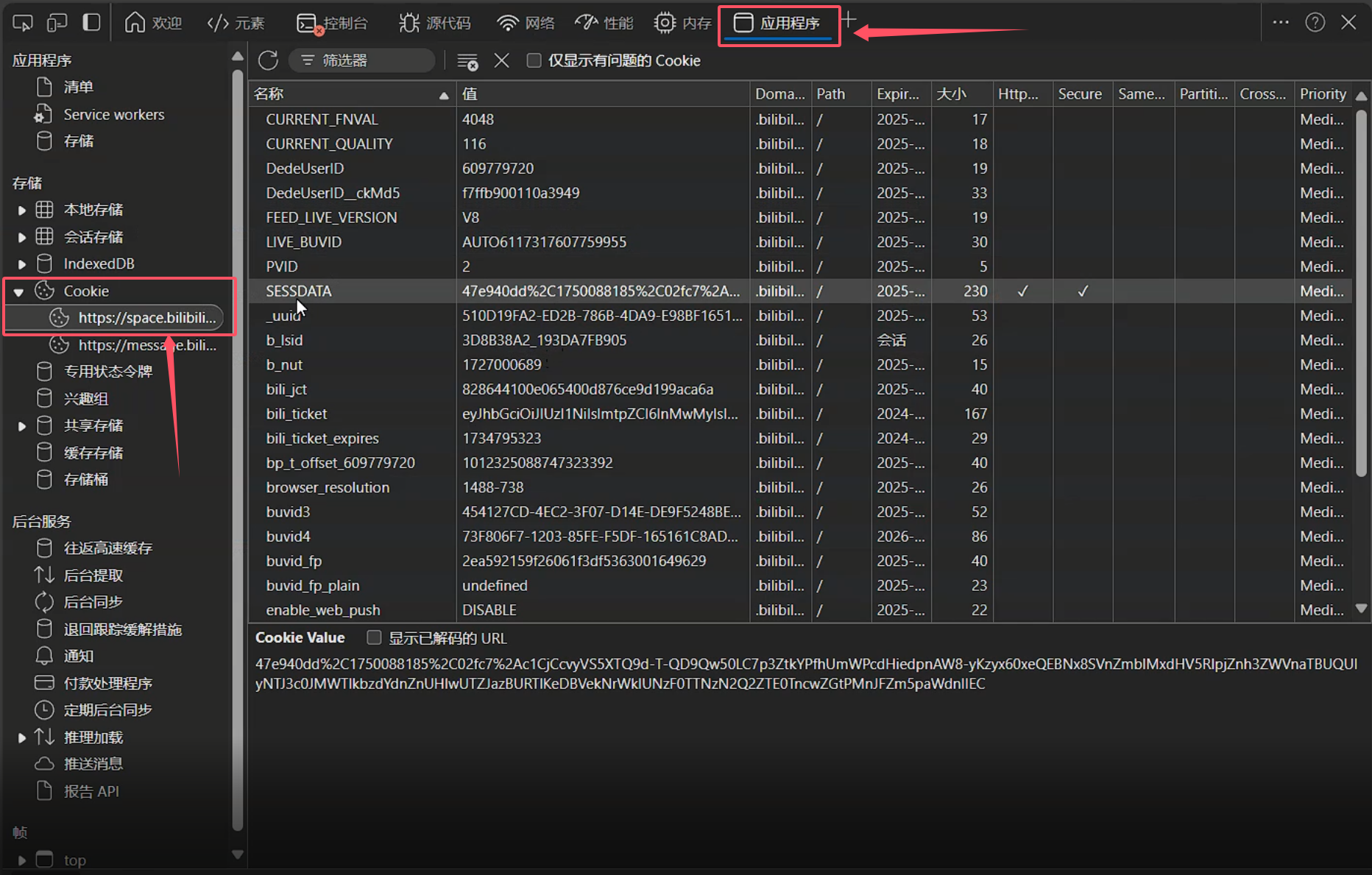Expand the IndexedDB tree node
Image resolution: width=1372 pixels, height=875 pixels.
point(21,263)
